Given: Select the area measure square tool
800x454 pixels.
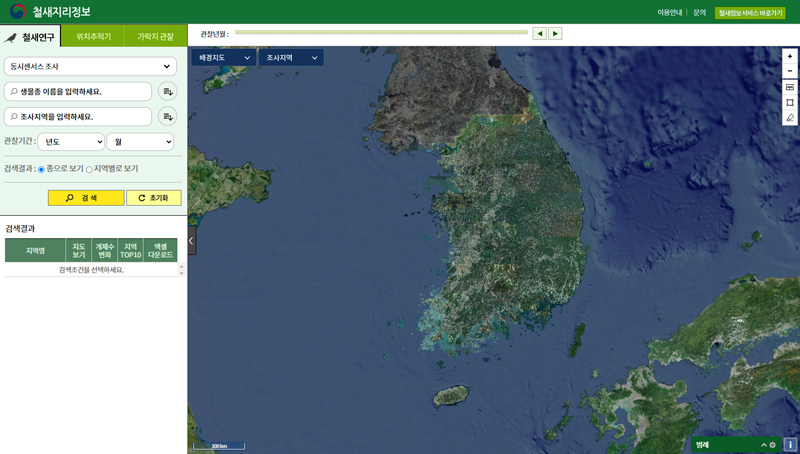Looking at the screenshot, I should coord(790,103).
